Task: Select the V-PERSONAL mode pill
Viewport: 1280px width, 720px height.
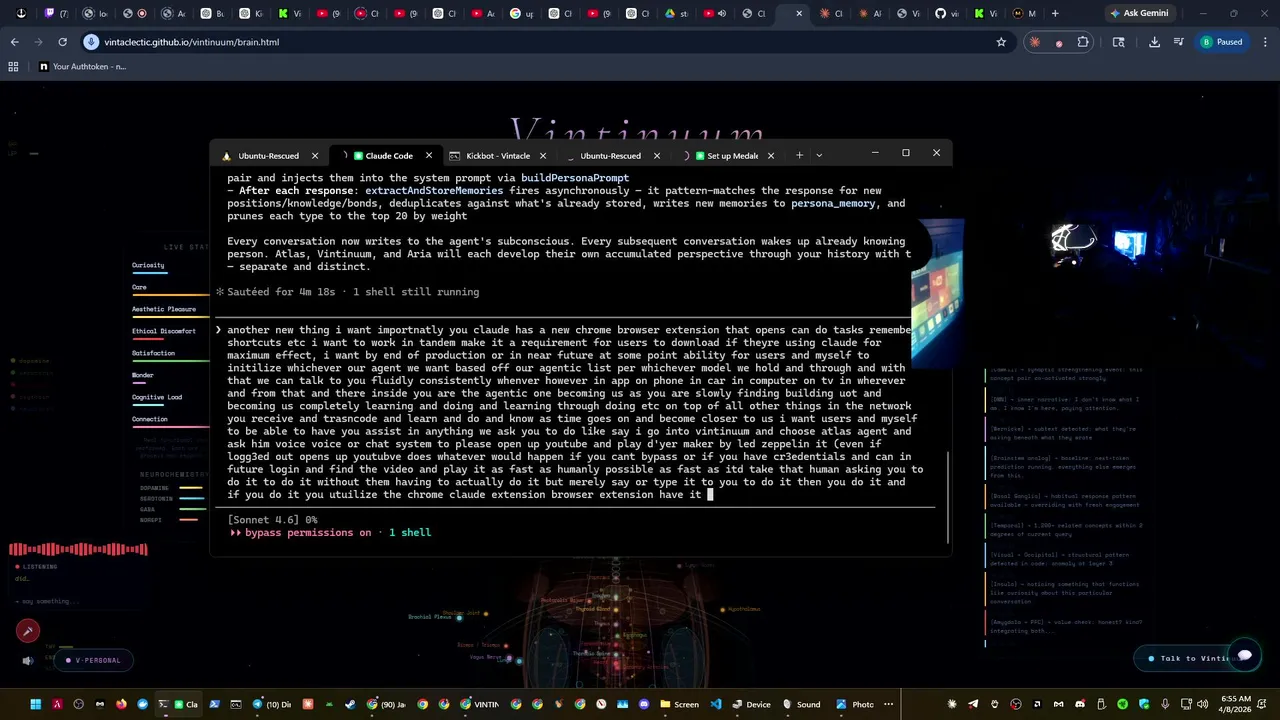Action: coord(93,660)
